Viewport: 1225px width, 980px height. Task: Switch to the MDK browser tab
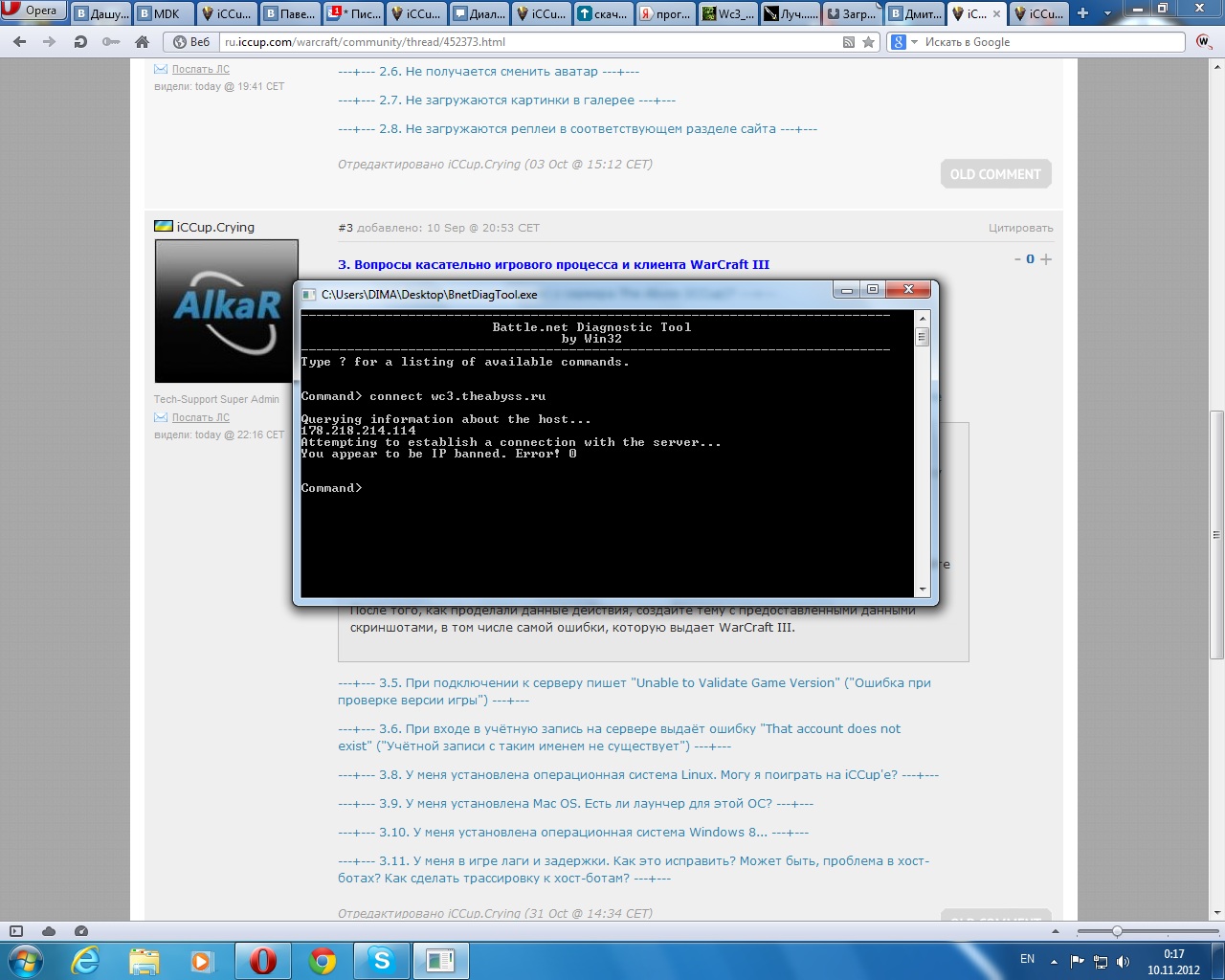(164, 13)
